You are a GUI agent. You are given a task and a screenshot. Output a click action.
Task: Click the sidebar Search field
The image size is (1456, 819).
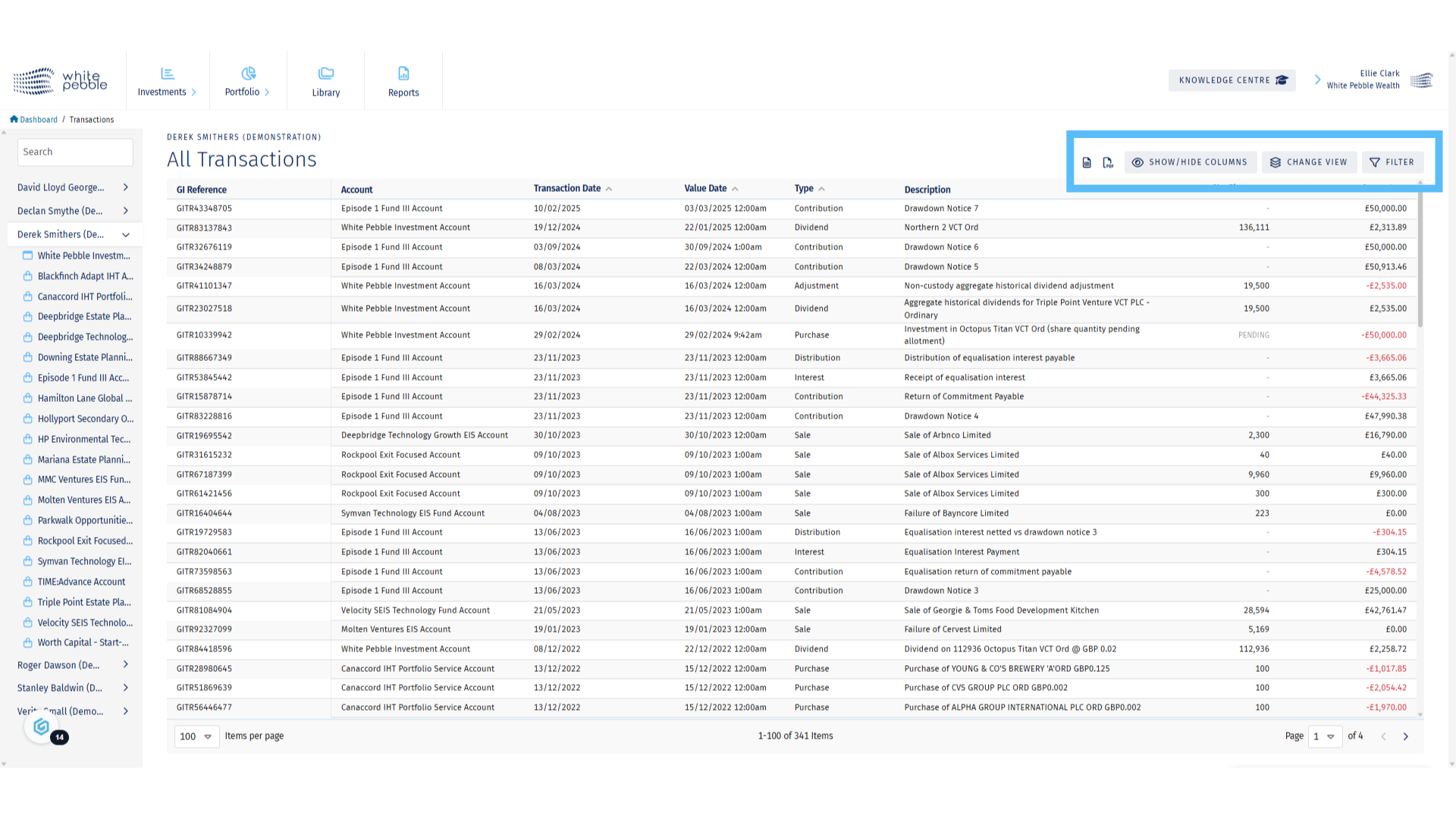[x=75, y=152]
